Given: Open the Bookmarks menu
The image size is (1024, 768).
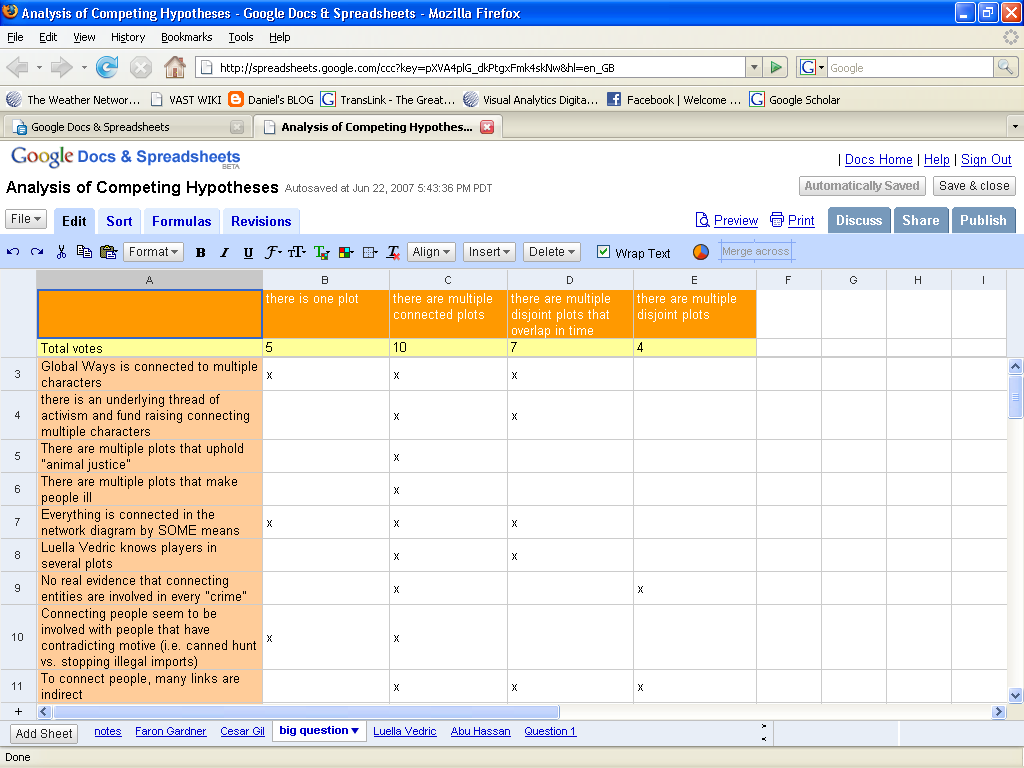Looking at the screenshot, I should 186,37.
